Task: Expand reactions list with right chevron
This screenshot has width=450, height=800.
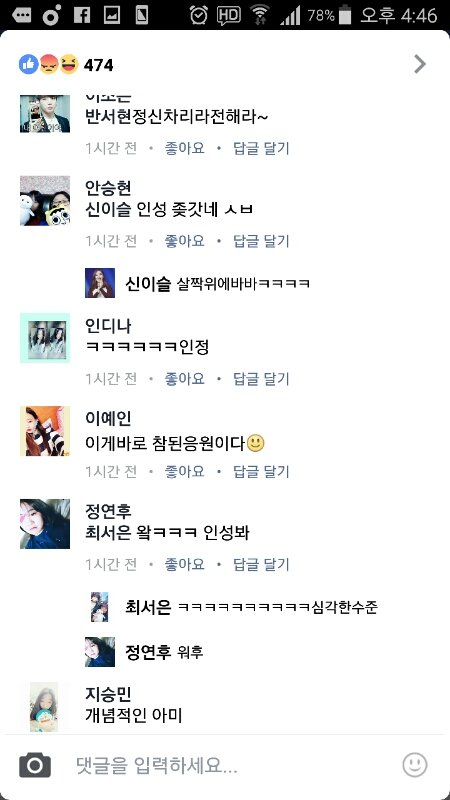Action: [x=419, y=64]
